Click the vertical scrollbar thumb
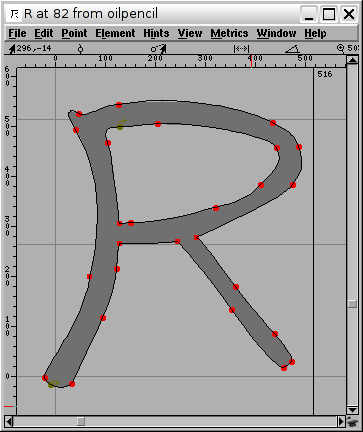Image resolution: width=363 pixels, height=432 pixels. click(x=352, y=304)
